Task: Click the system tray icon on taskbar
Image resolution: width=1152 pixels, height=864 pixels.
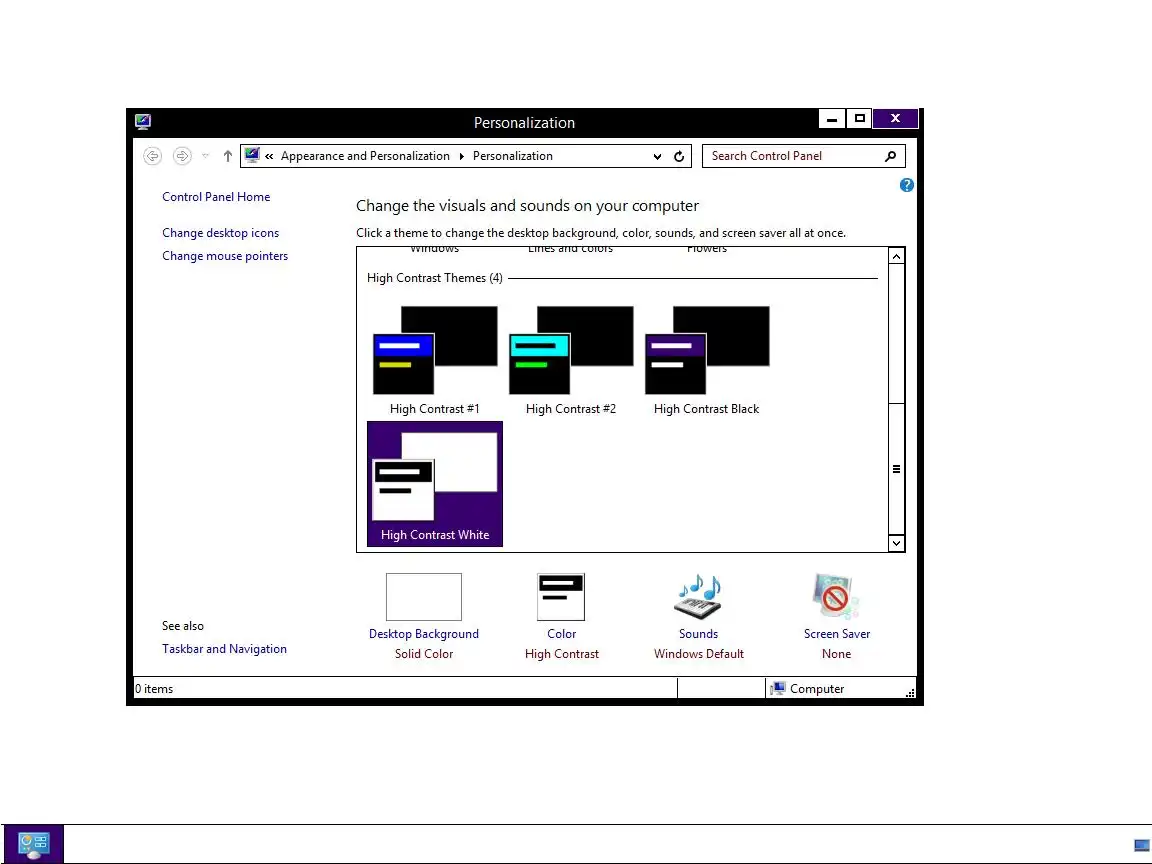Action: (1142, 846)
